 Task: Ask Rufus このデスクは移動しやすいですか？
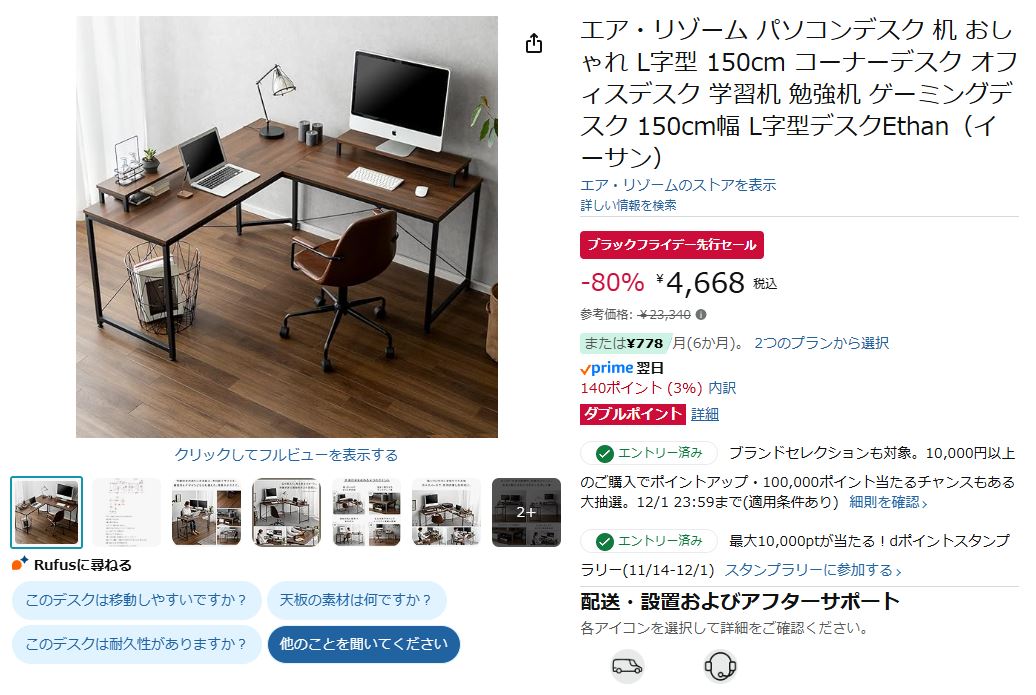(x=137, y=601)
